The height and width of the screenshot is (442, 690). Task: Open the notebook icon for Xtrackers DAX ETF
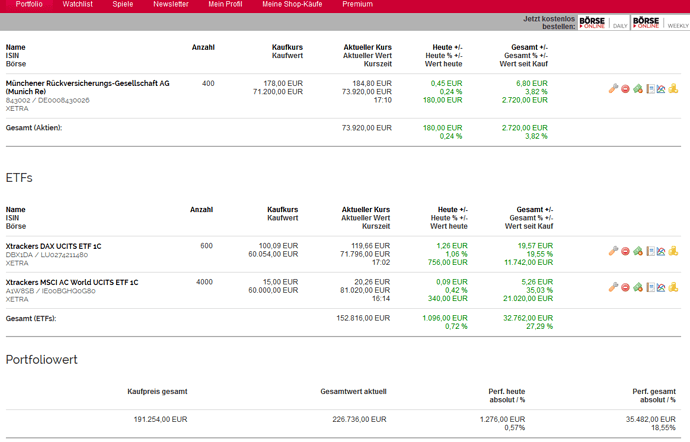point(650,252)
